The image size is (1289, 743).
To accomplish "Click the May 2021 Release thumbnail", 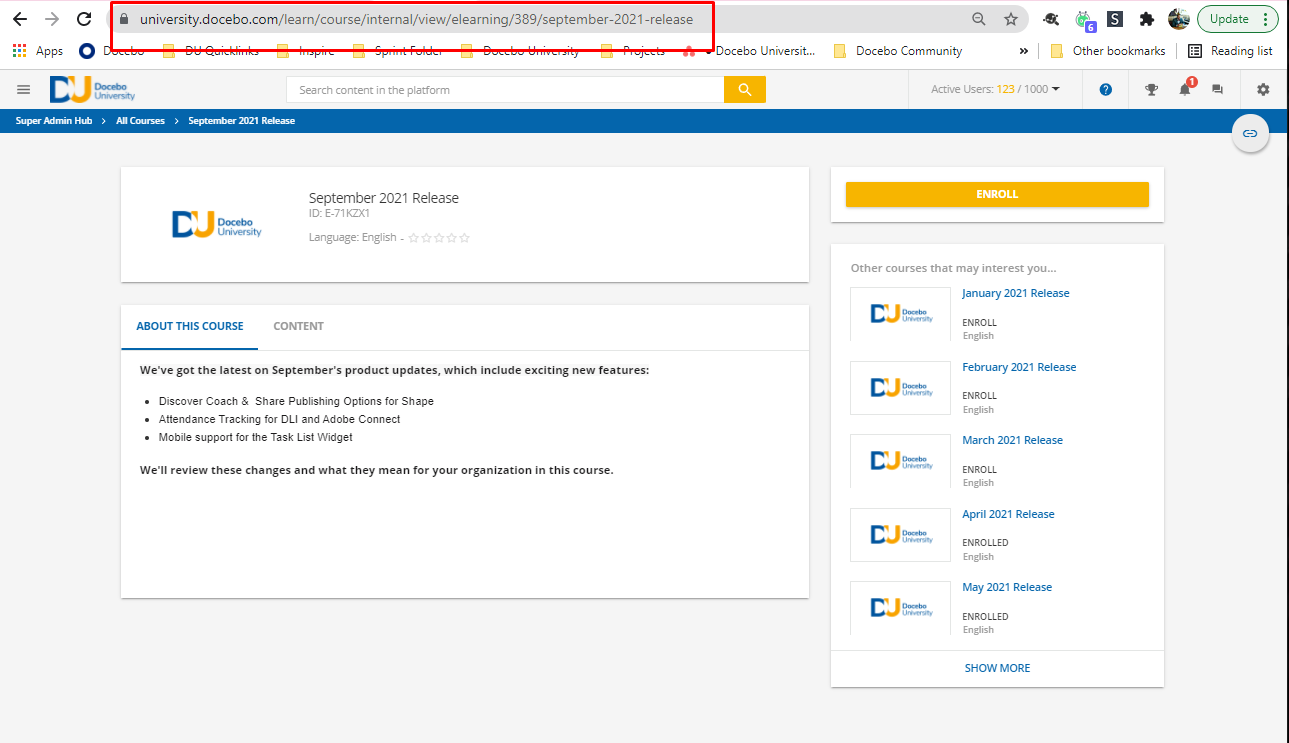I will [x=900, y=608].
